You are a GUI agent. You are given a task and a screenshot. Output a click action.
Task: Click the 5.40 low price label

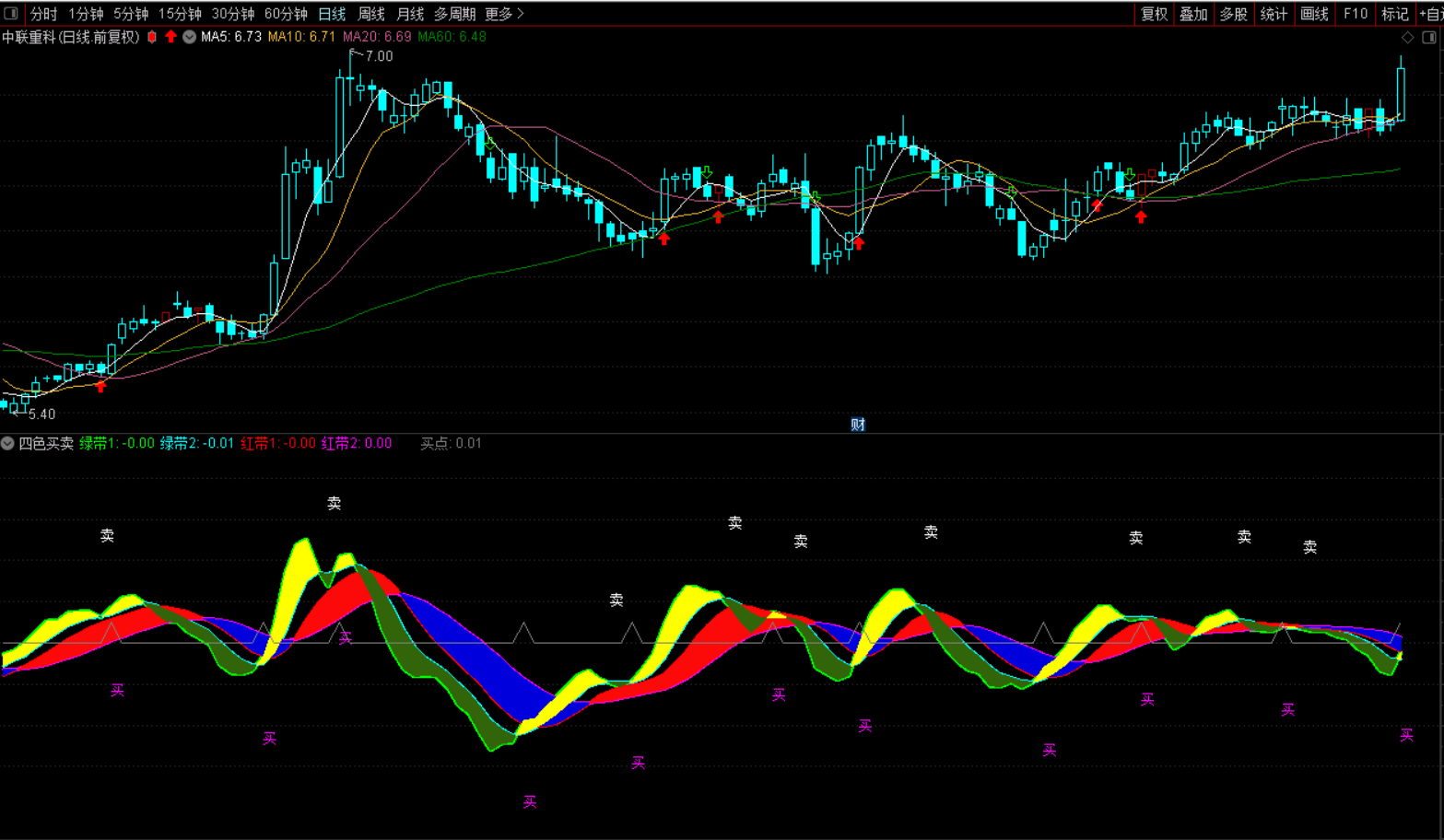(41, 414)
